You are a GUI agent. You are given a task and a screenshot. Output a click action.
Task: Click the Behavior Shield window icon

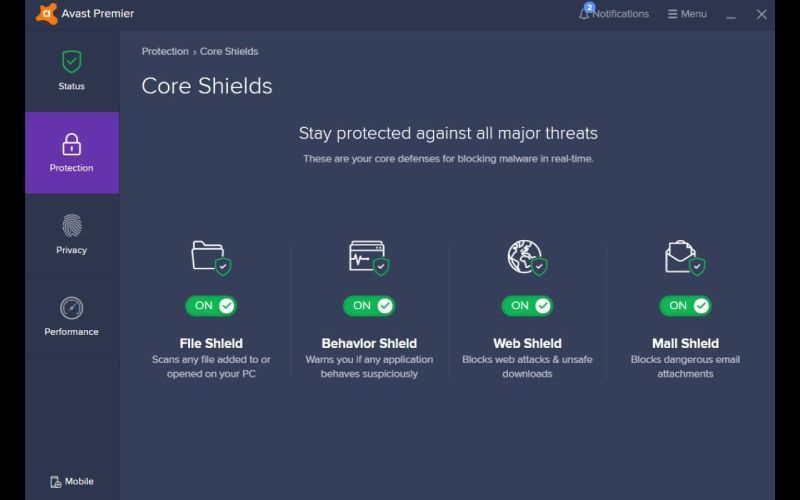(x=368, y=257)
